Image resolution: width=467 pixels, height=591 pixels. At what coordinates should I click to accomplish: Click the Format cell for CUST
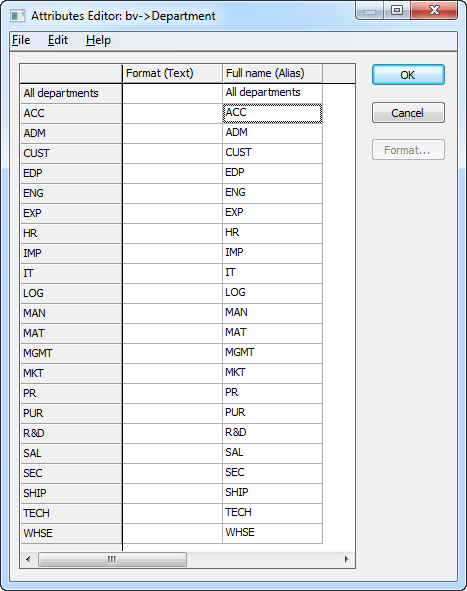pyautogui.click(x=172, y=153)
